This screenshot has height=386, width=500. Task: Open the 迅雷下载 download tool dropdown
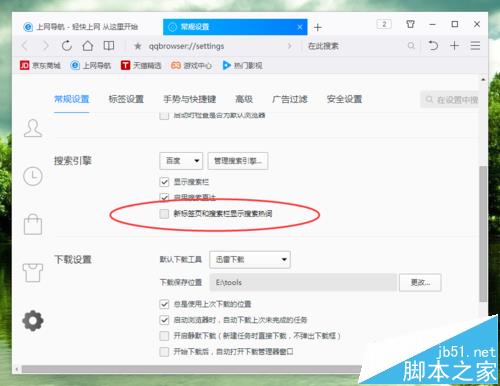coord(250,260)
